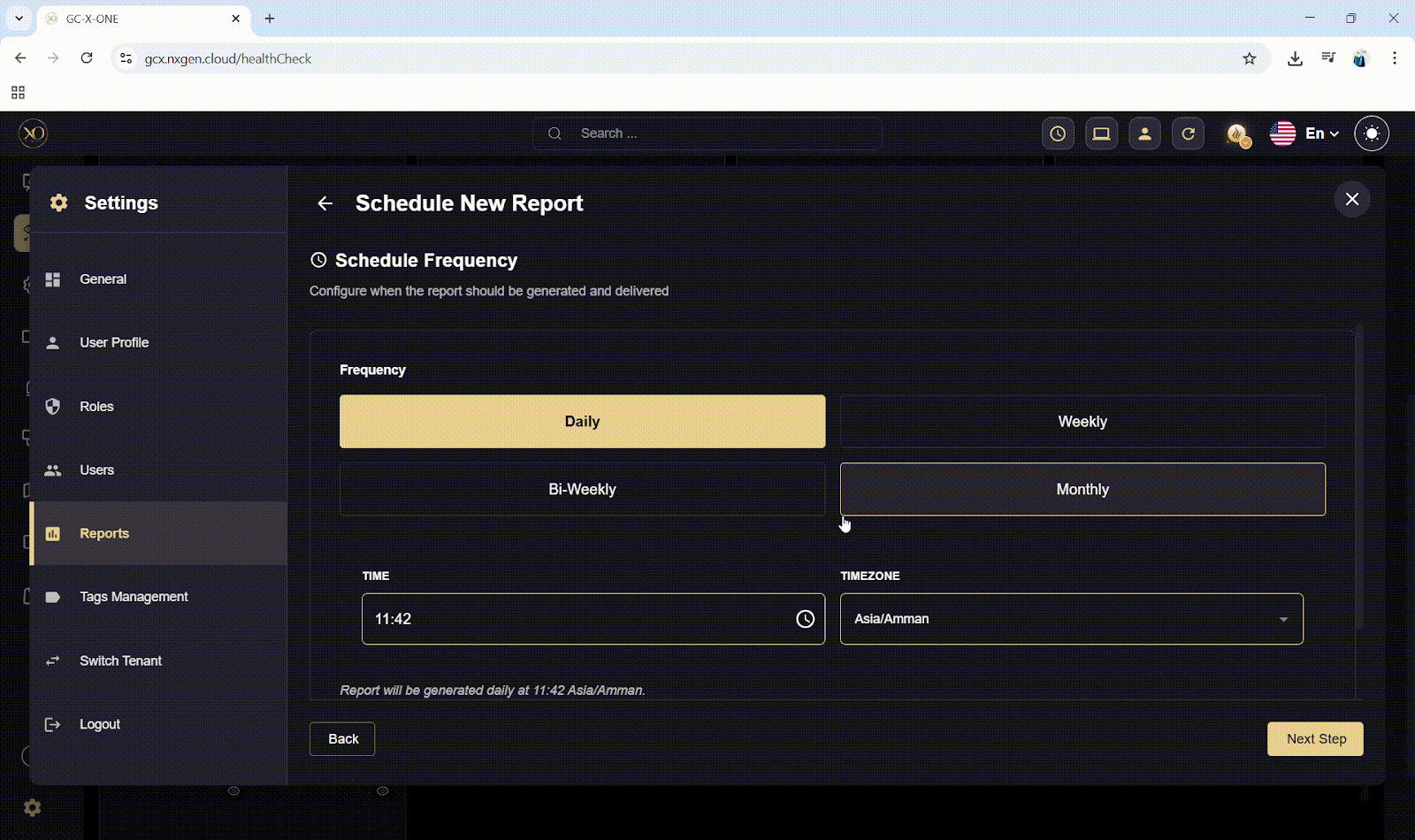Click the Search input field in header
The width and height of the screenshot is (1415, 840).
707,134
